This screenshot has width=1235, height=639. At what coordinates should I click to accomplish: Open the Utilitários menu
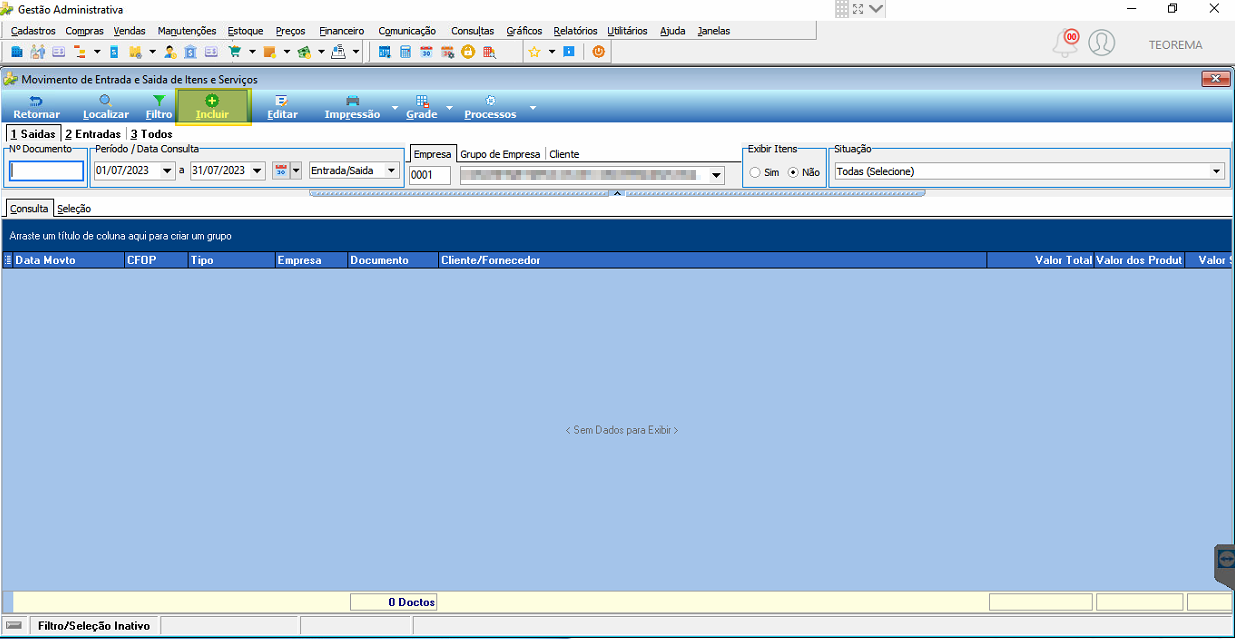click(x=627, y=31)
